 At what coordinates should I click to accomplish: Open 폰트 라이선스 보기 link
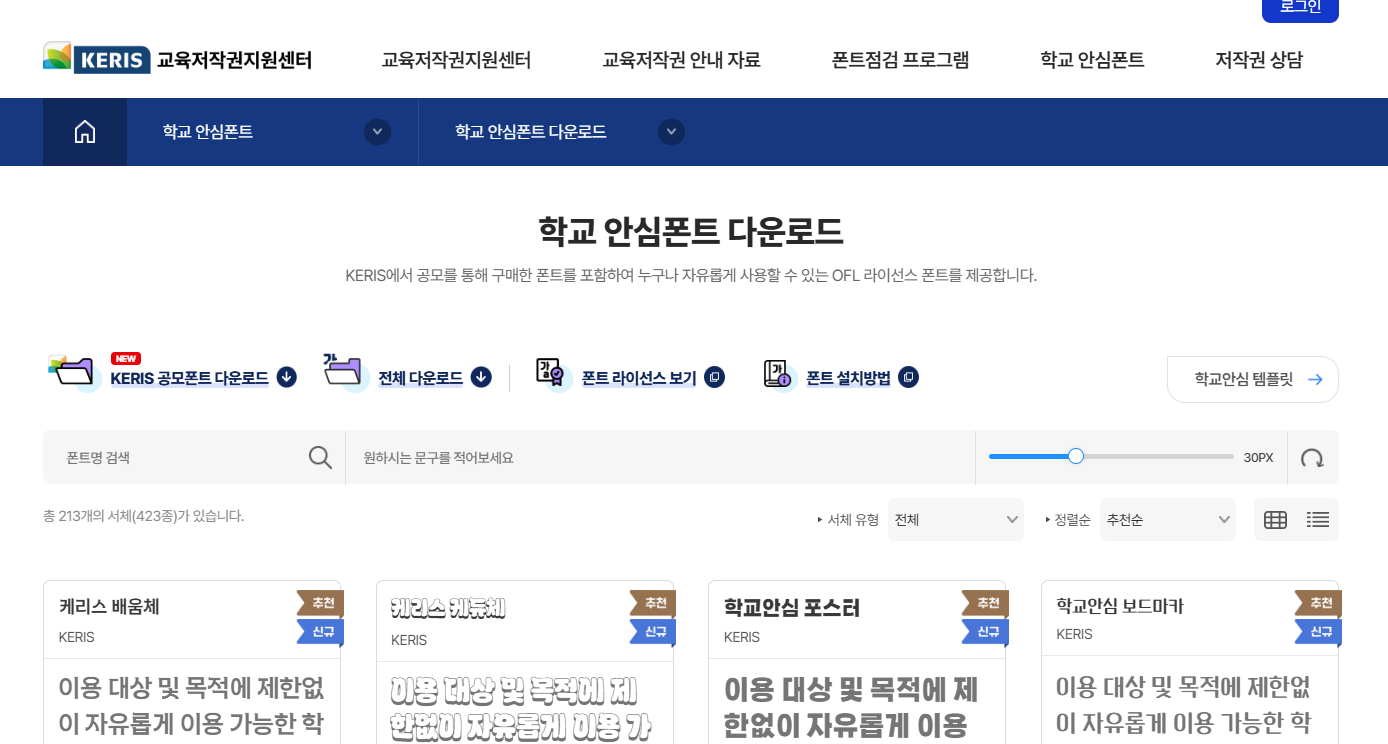pyautogui.click(x=639, y=378)
